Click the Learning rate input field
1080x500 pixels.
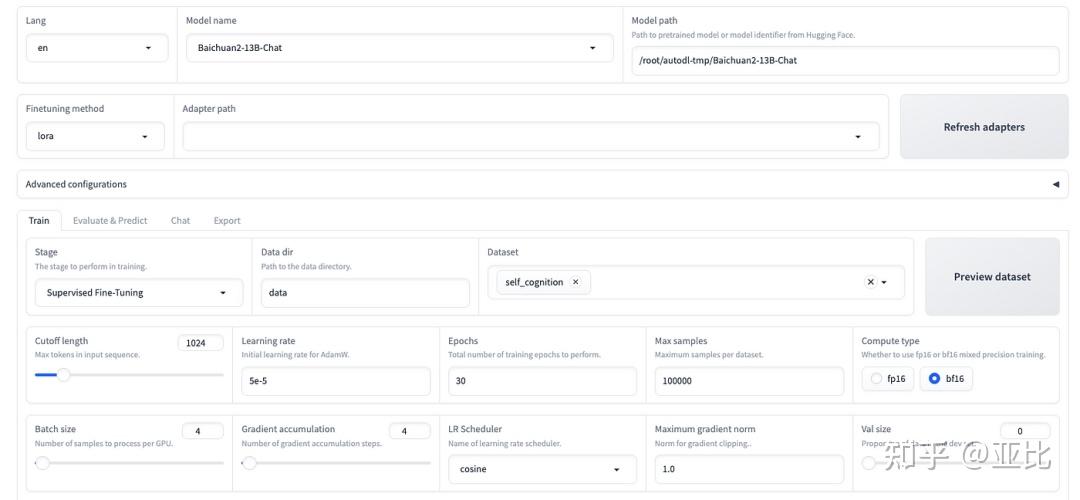coord(335,381)
